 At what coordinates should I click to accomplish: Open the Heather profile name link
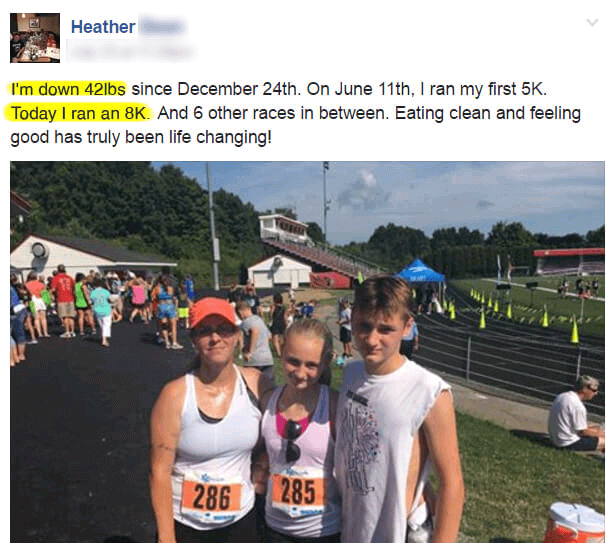tap(103, 27)
